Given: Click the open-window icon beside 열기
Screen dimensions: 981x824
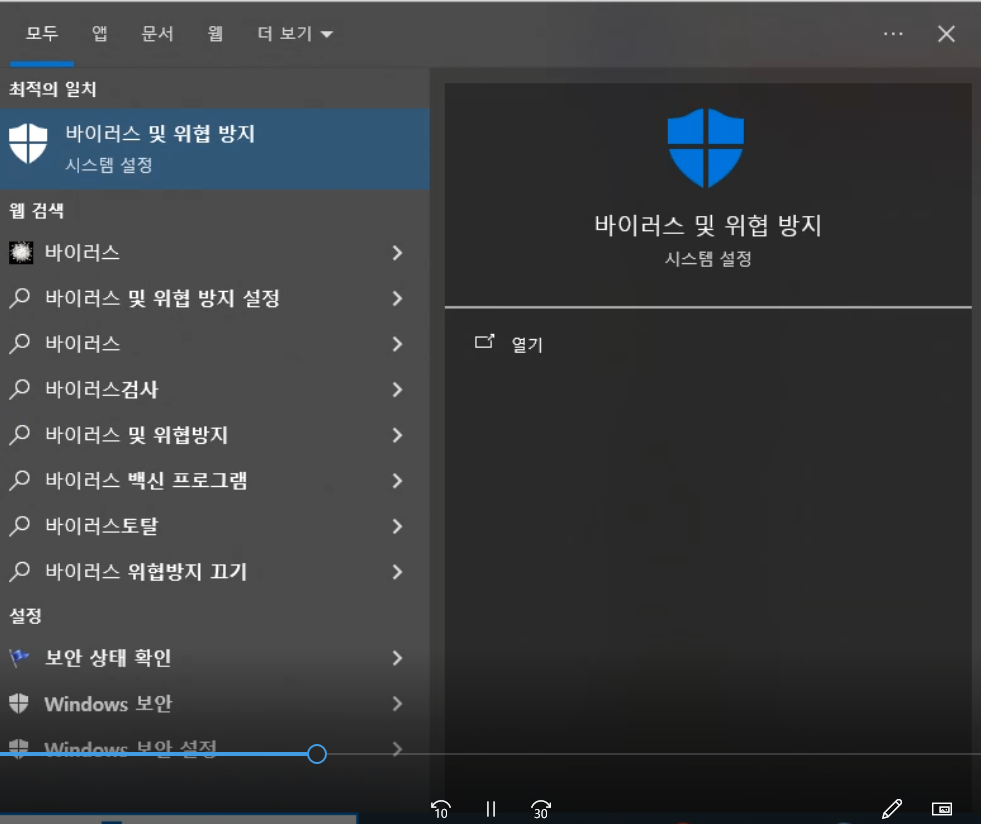Looking at the screenshot, I should tap(484, 342).
